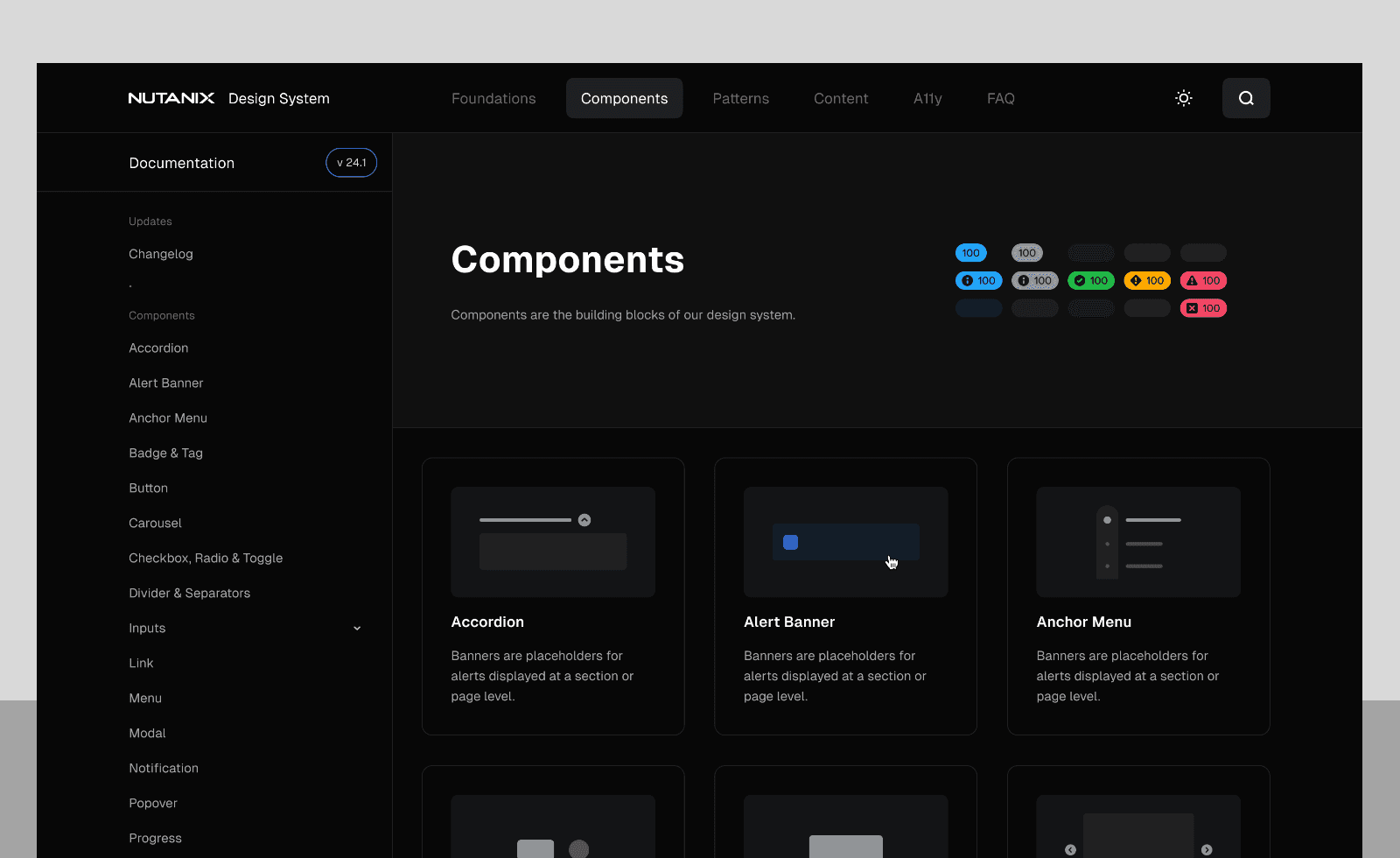Expand Inputs section chevron
This screenshot has width=1400, height=858.
coord(357,628)
